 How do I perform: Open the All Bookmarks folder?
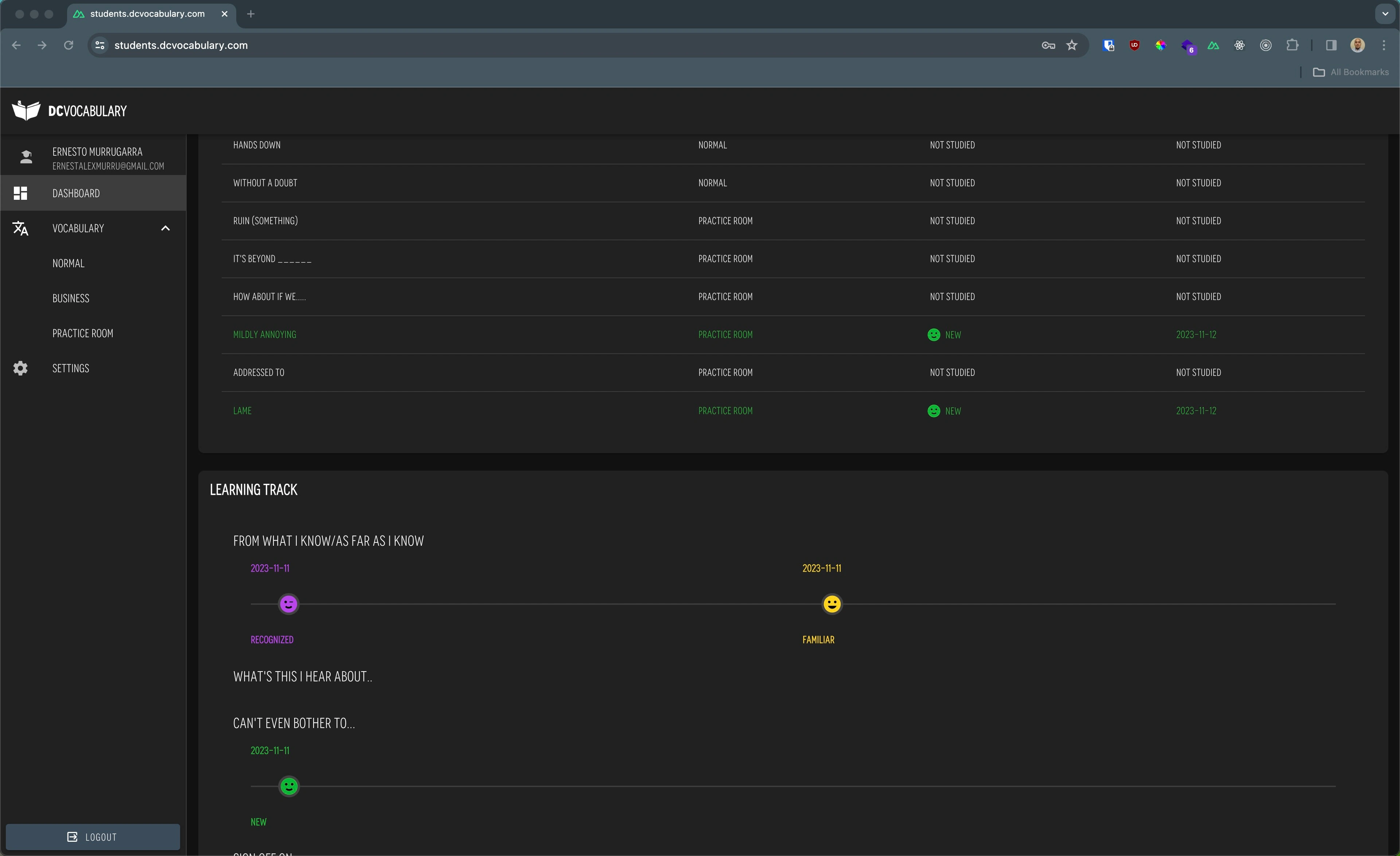coord(1350,72)
